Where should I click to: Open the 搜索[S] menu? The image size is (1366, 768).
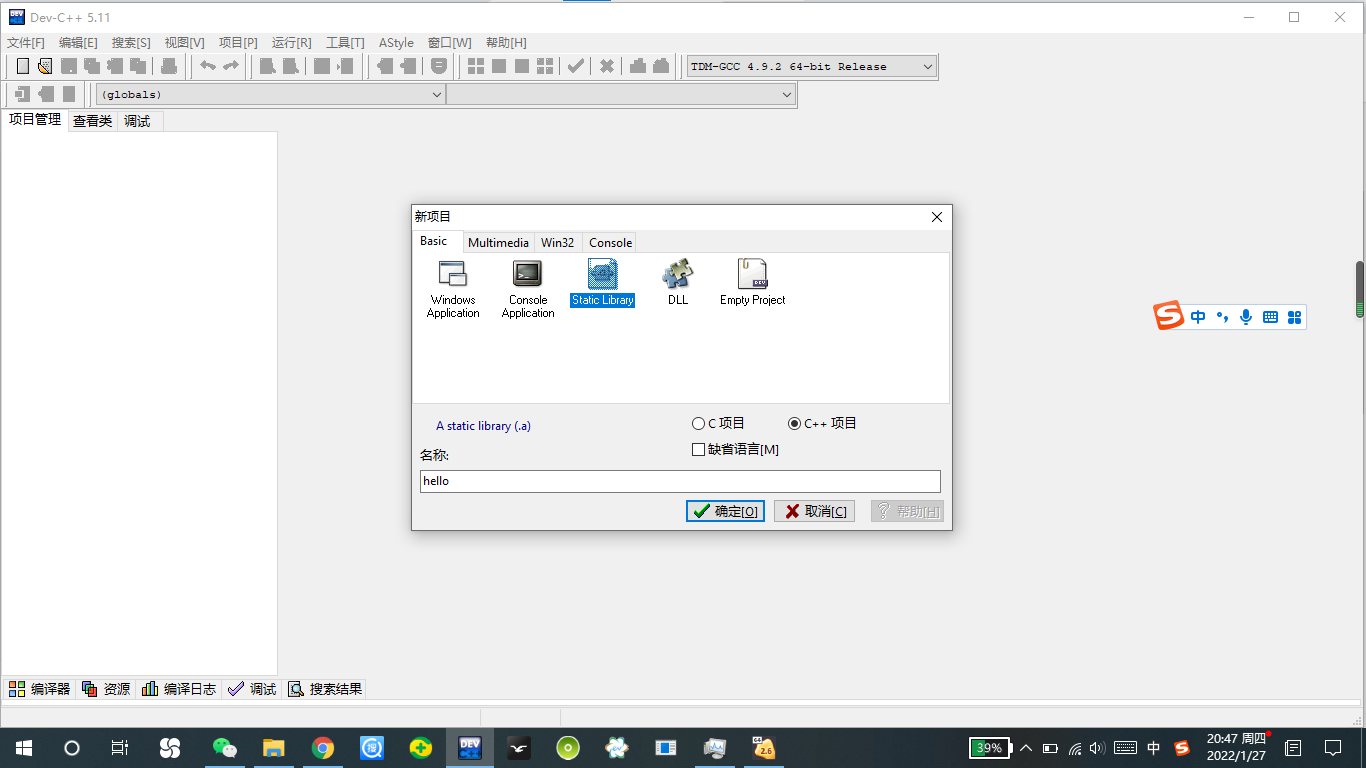131,43
